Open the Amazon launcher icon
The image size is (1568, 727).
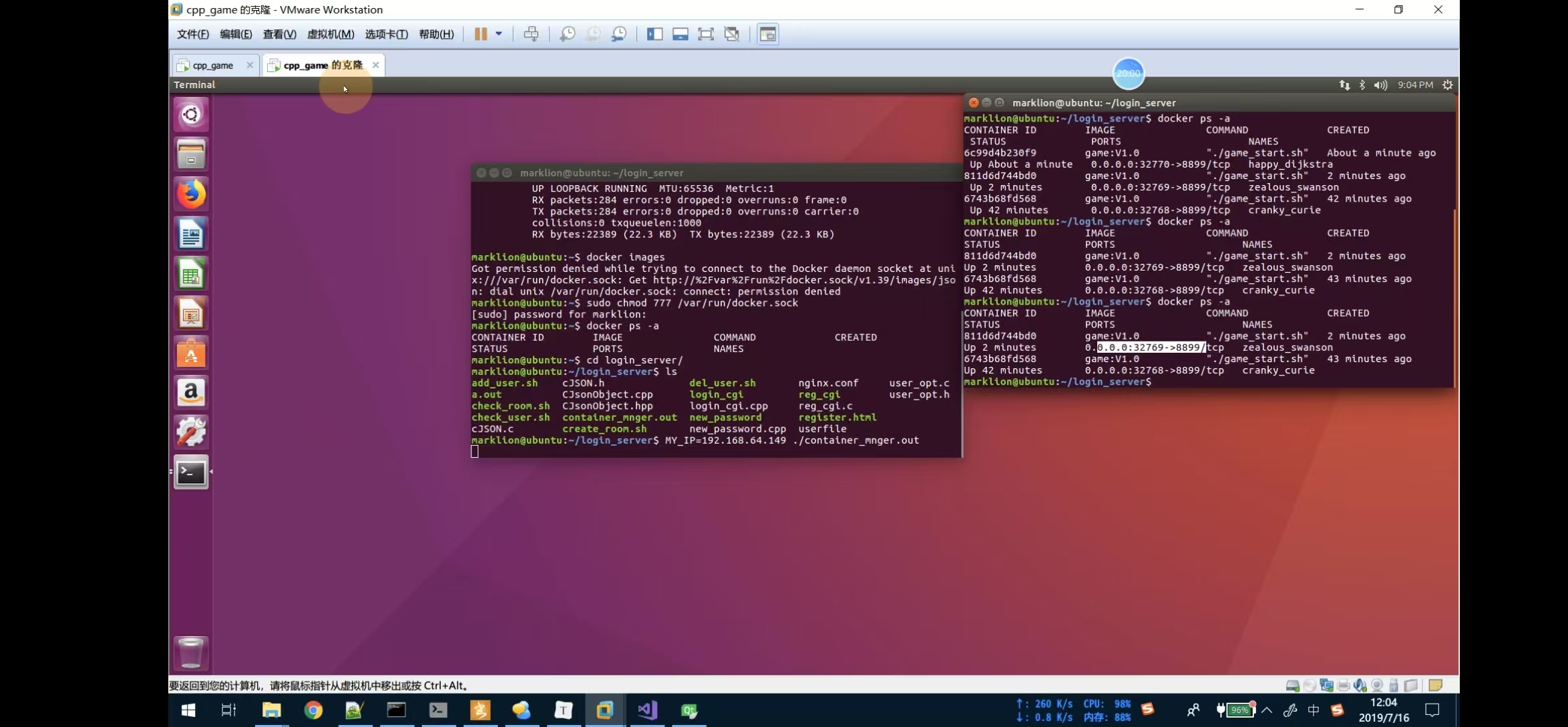[x=191, y=392]
